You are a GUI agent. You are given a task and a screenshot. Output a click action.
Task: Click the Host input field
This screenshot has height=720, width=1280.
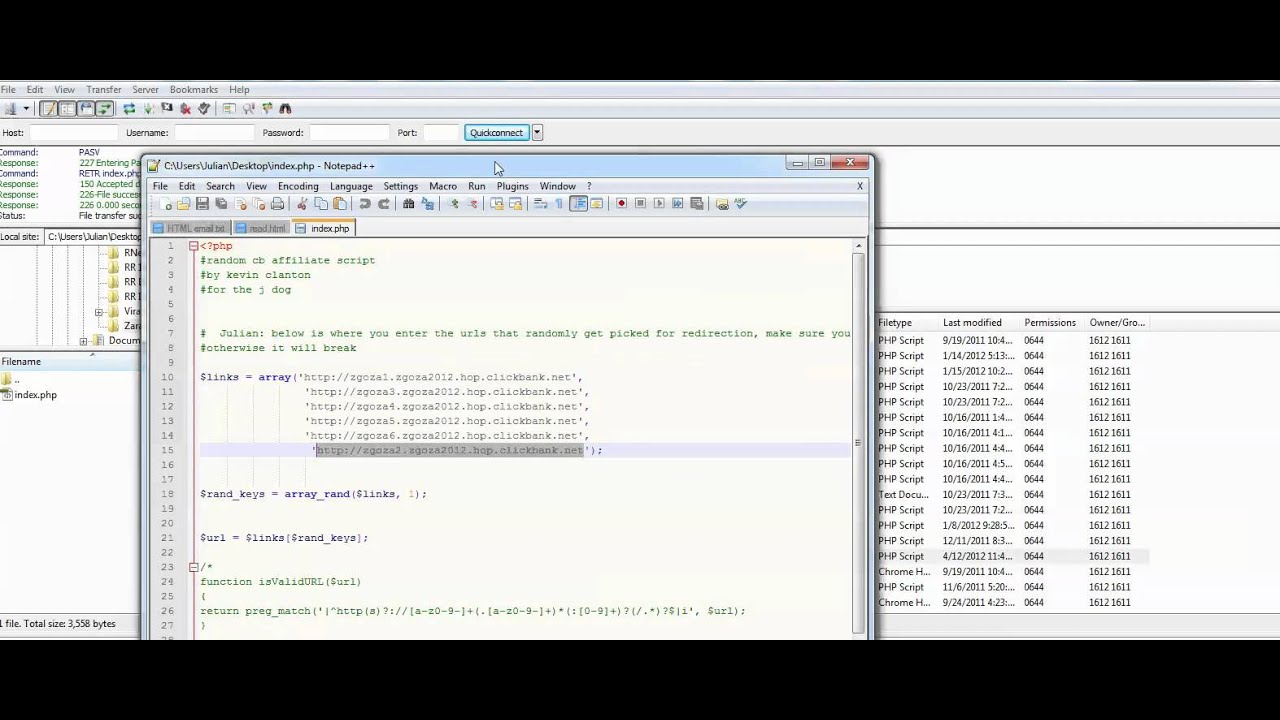(x=73, y=132)
